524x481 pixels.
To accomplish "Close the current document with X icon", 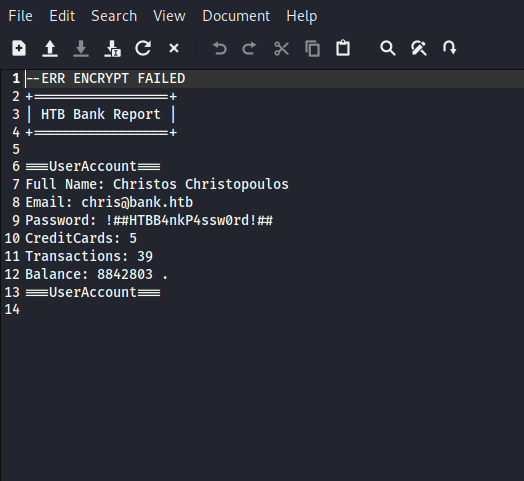I will (174, 48).
